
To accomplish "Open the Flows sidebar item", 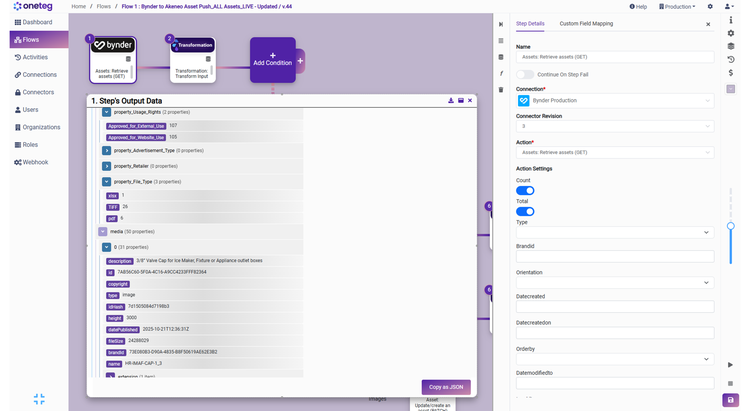I will coord(39,40).
